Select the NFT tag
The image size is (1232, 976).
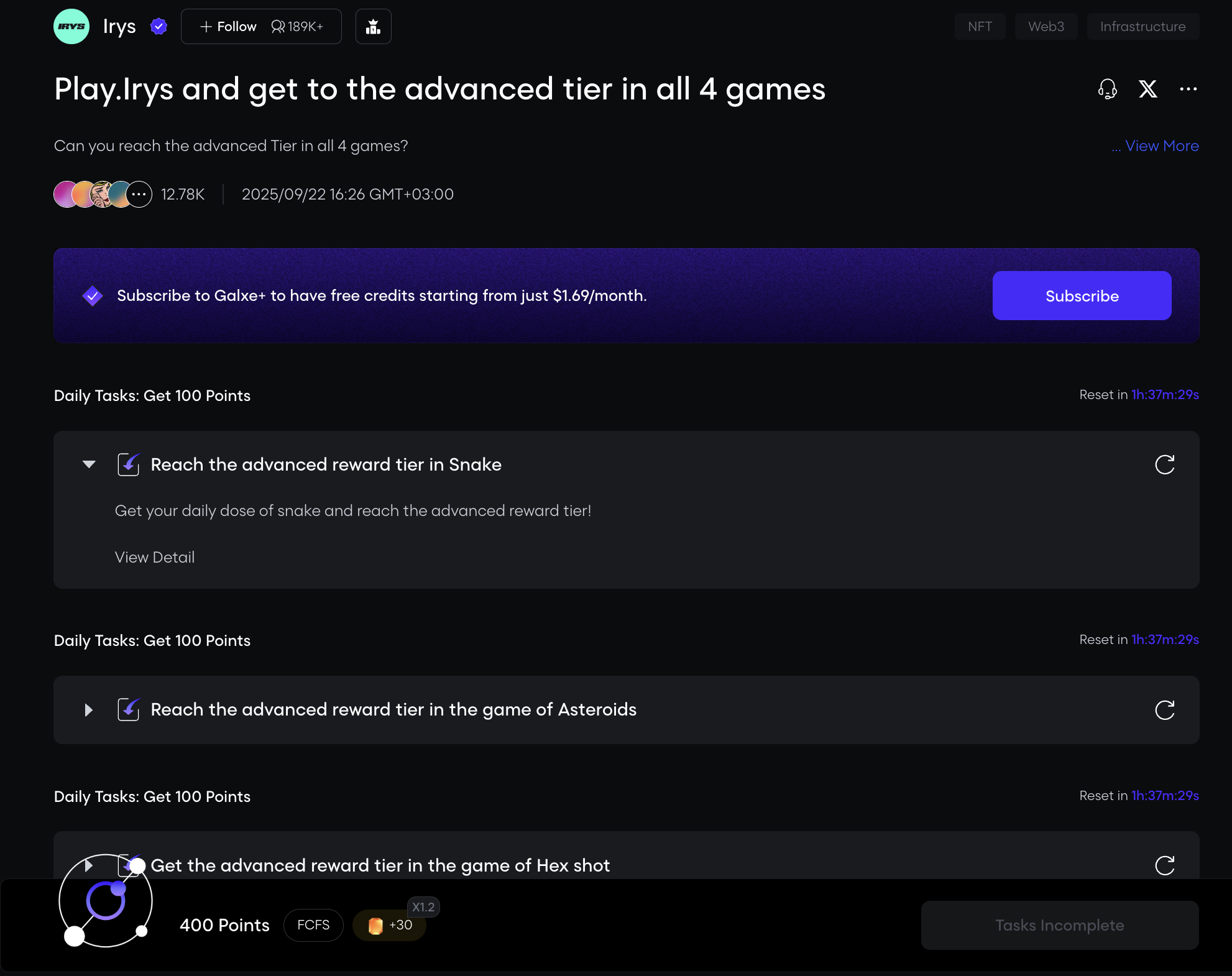click(980, 27)
